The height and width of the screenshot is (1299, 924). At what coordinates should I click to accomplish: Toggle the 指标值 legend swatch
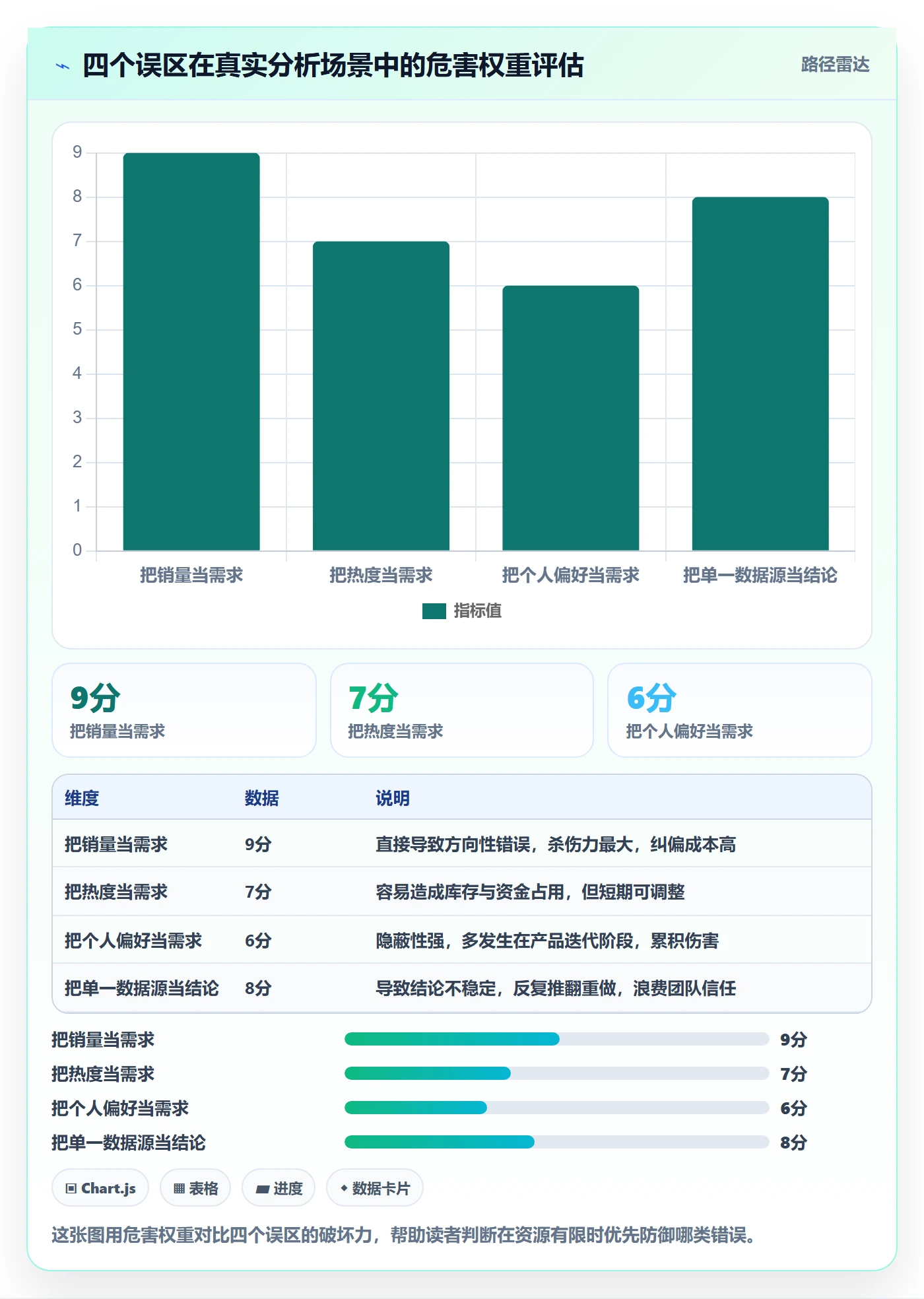[434, 611]
